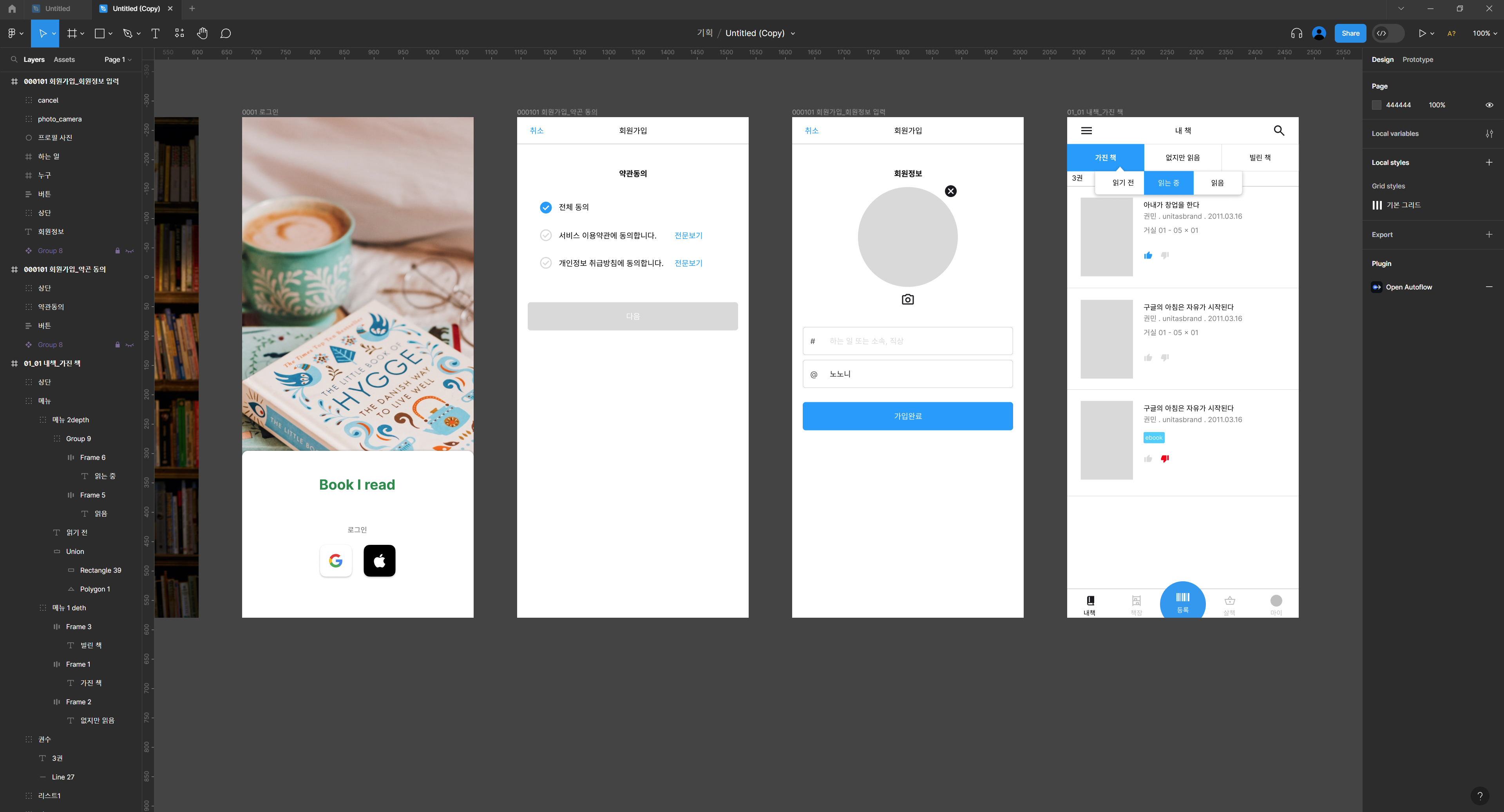Click the 444444 page color swatch
Viewport: 1504px width, 812px height.
pyautogui.click(x=1376, y=105)
